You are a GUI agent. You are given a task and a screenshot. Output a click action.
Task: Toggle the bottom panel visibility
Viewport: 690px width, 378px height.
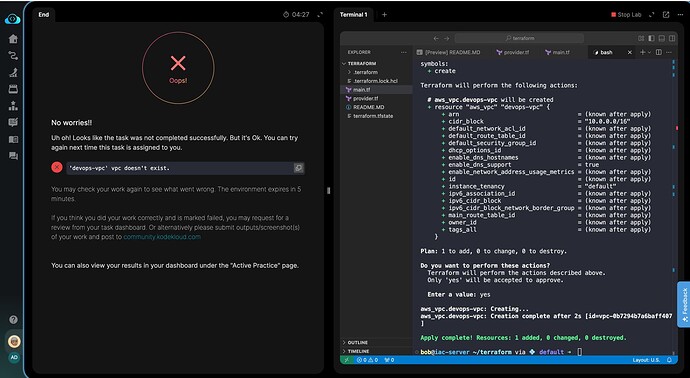662,38
